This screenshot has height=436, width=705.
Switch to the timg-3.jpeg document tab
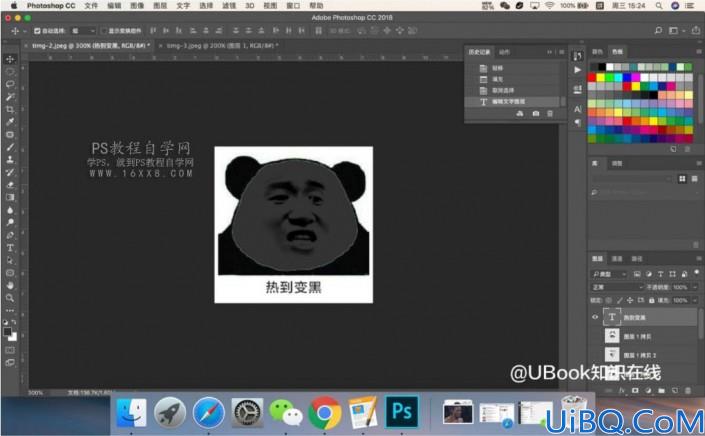[x=222, y=45]
